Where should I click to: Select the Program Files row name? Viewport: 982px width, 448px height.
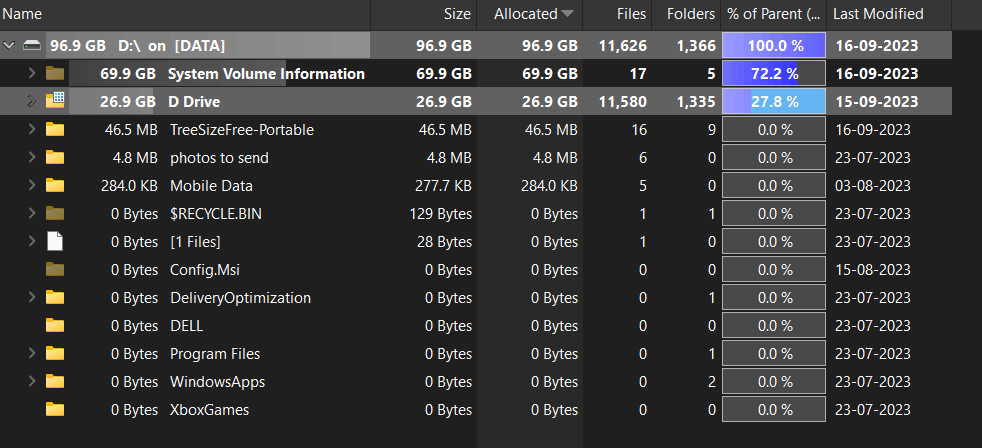tap(215, 354)
